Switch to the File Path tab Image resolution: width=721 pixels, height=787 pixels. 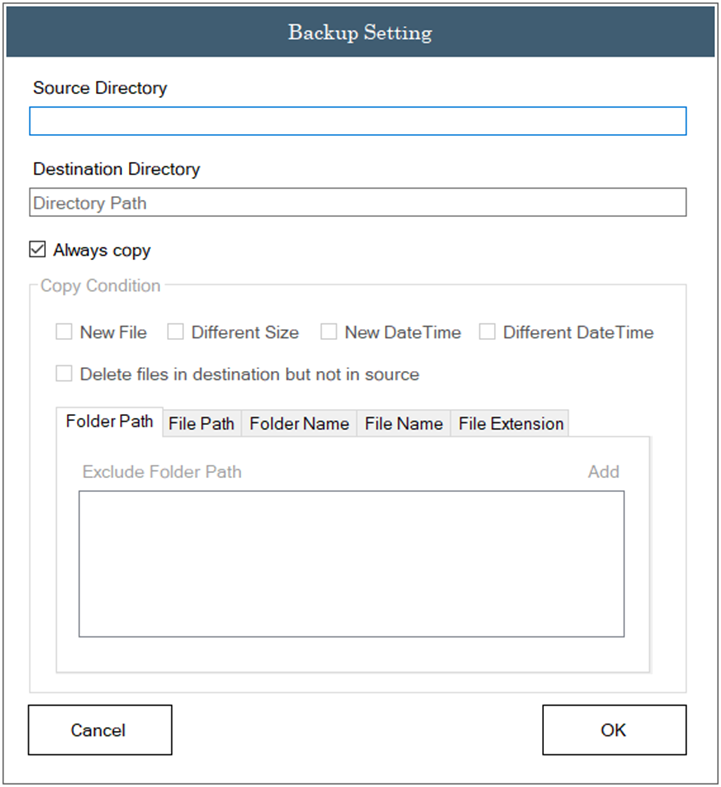(202, 424)
